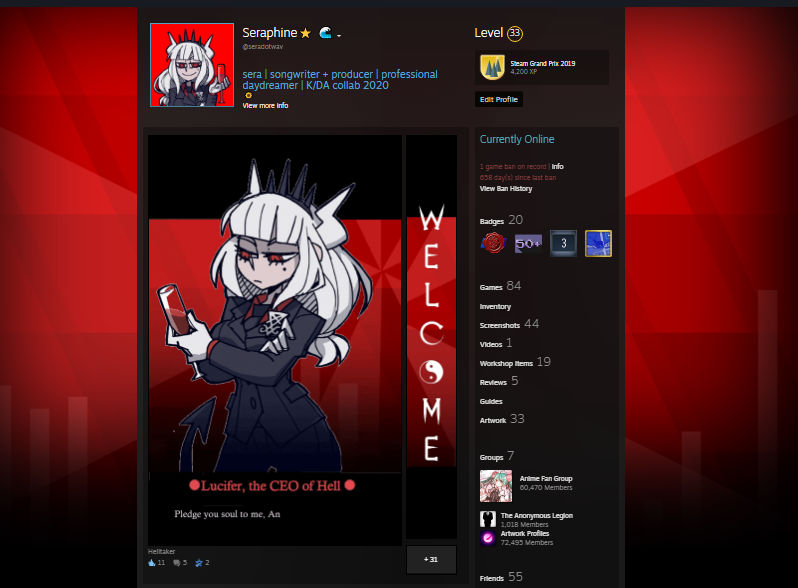Viewport: 798px width, 588px height.
Task: Click the small yellow flower emoticon in summary
Action: 248,95
